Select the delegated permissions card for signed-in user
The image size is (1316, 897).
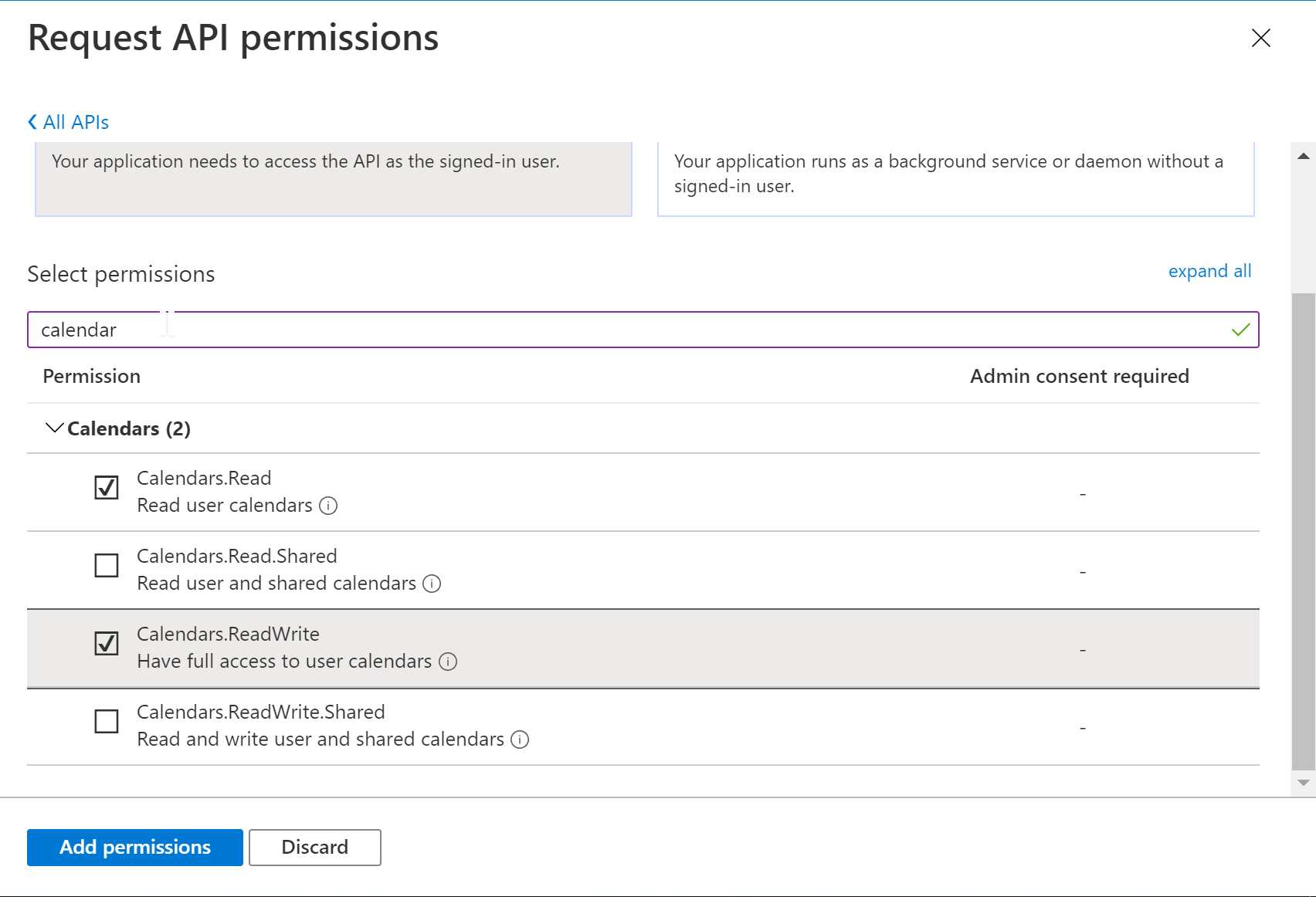[x=334, y=178]
